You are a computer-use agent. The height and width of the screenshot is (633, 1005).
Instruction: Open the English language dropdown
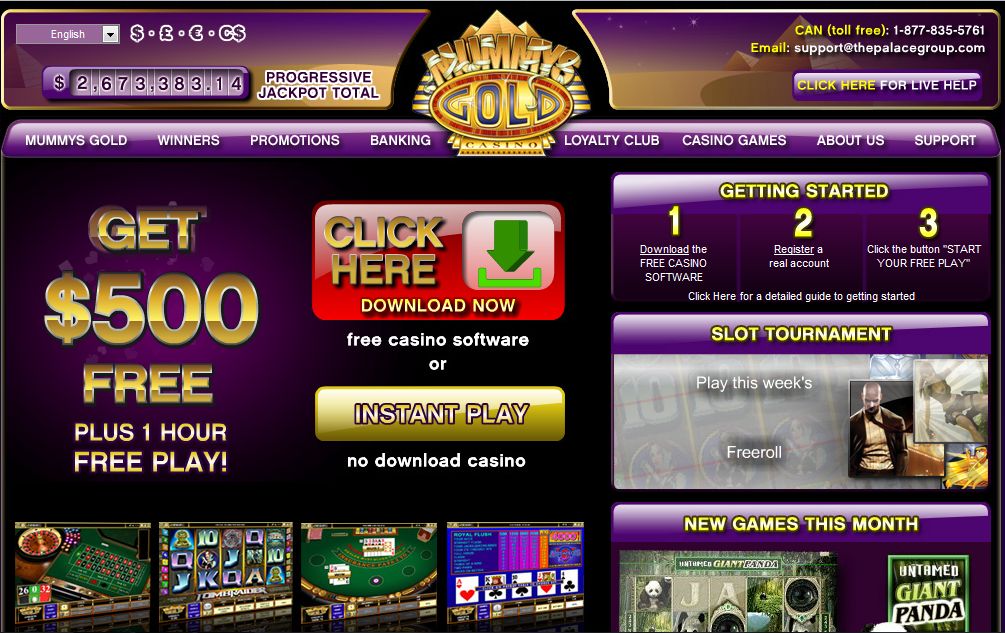click(x=67, y=34)
